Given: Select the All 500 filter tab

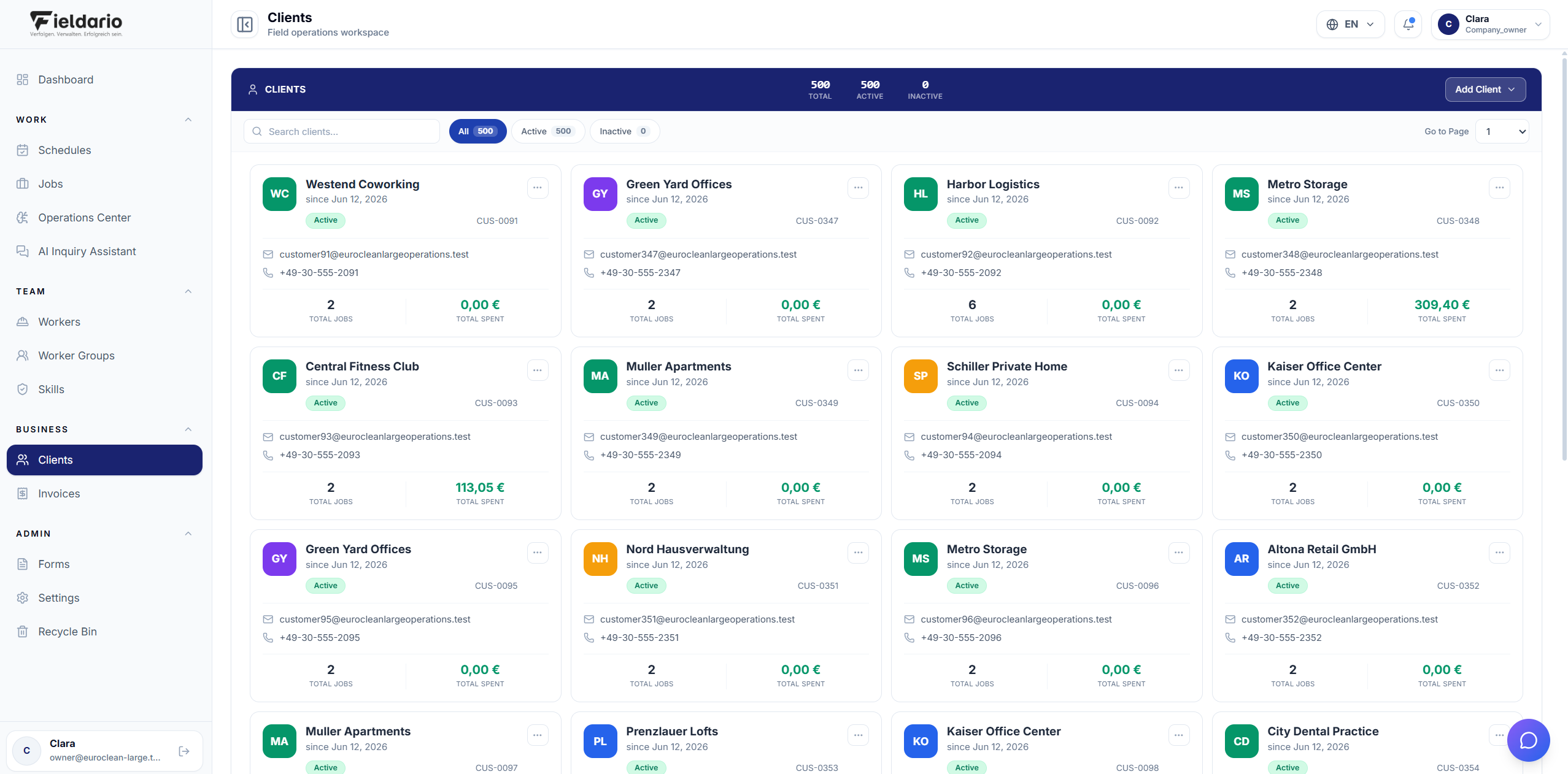Looking at the screenshot, I should 477,131.
